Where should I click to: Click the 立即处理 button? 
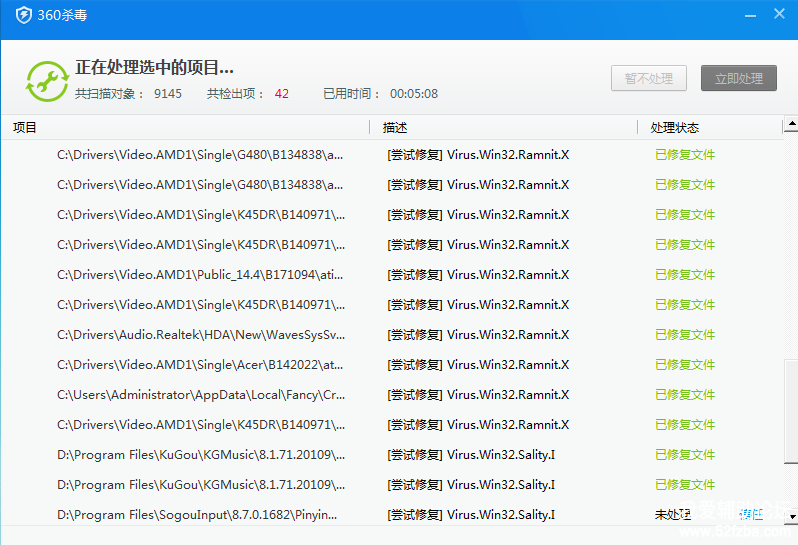coord(738,78)
